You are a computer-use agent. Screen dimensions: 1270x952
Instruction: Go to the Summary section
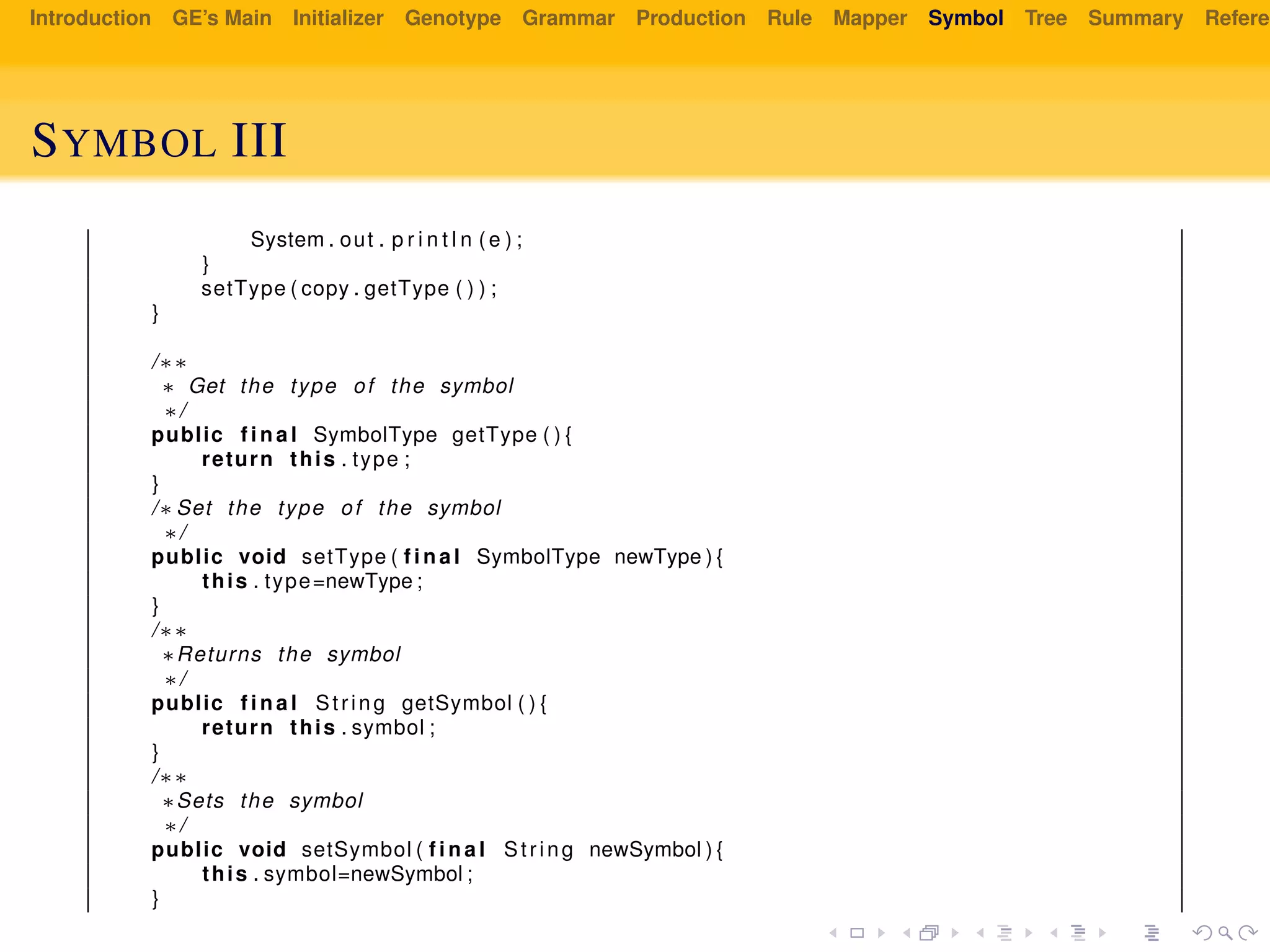(x=1135, y=18)
